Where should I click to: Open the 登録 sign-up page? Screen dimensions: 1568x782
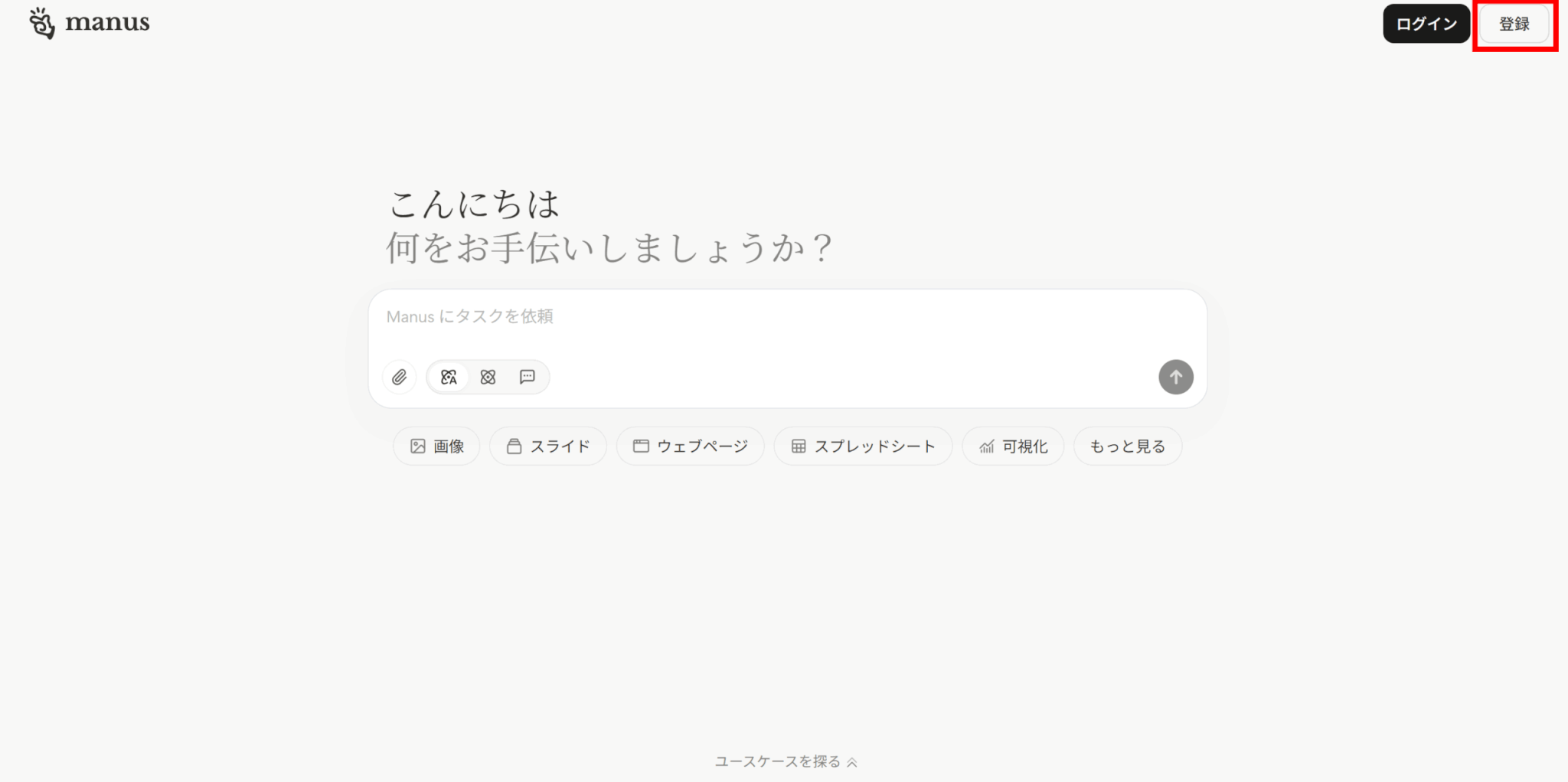pos(1514,24)
